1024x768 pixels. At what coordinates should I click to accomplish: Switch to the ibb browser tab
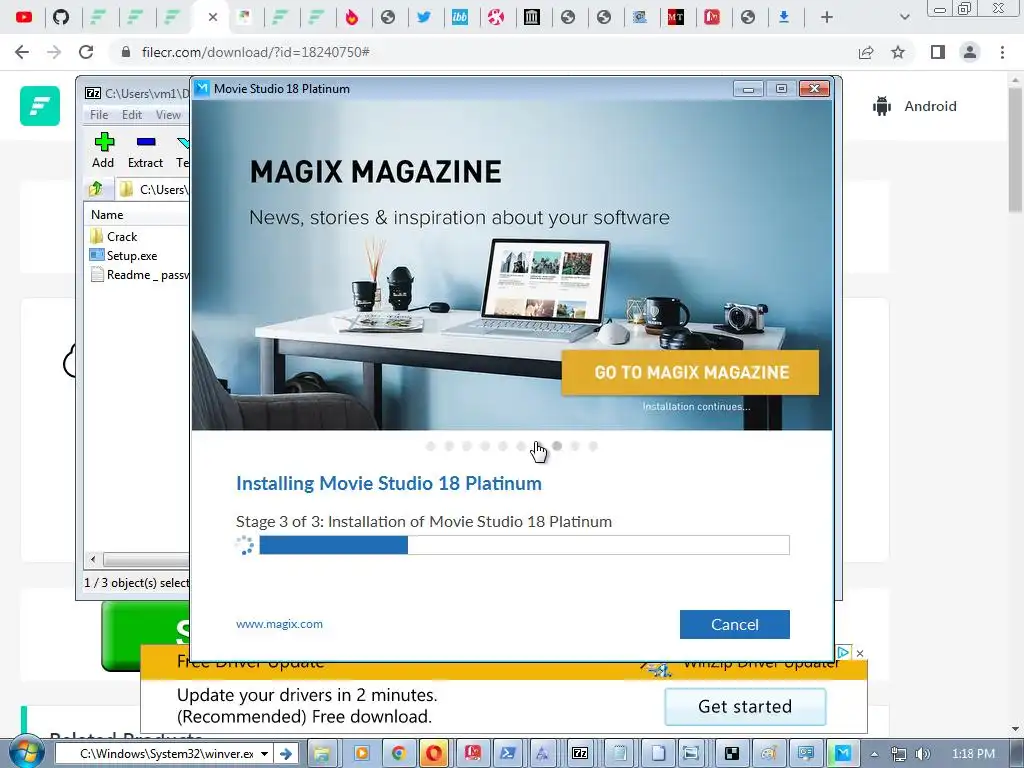tap(460, 17)
